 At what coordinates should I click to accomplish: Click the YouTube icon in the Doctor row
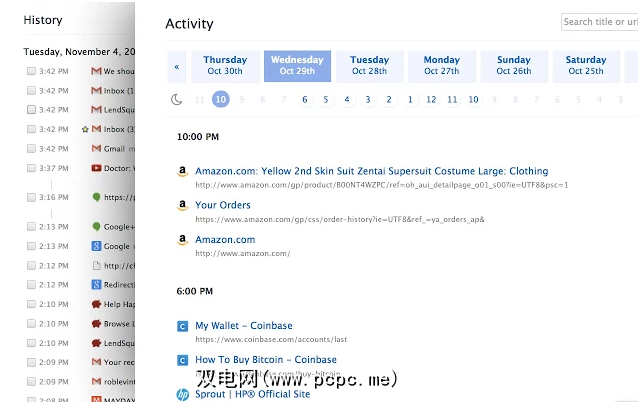pyautogui.click(x=96, y=168)
